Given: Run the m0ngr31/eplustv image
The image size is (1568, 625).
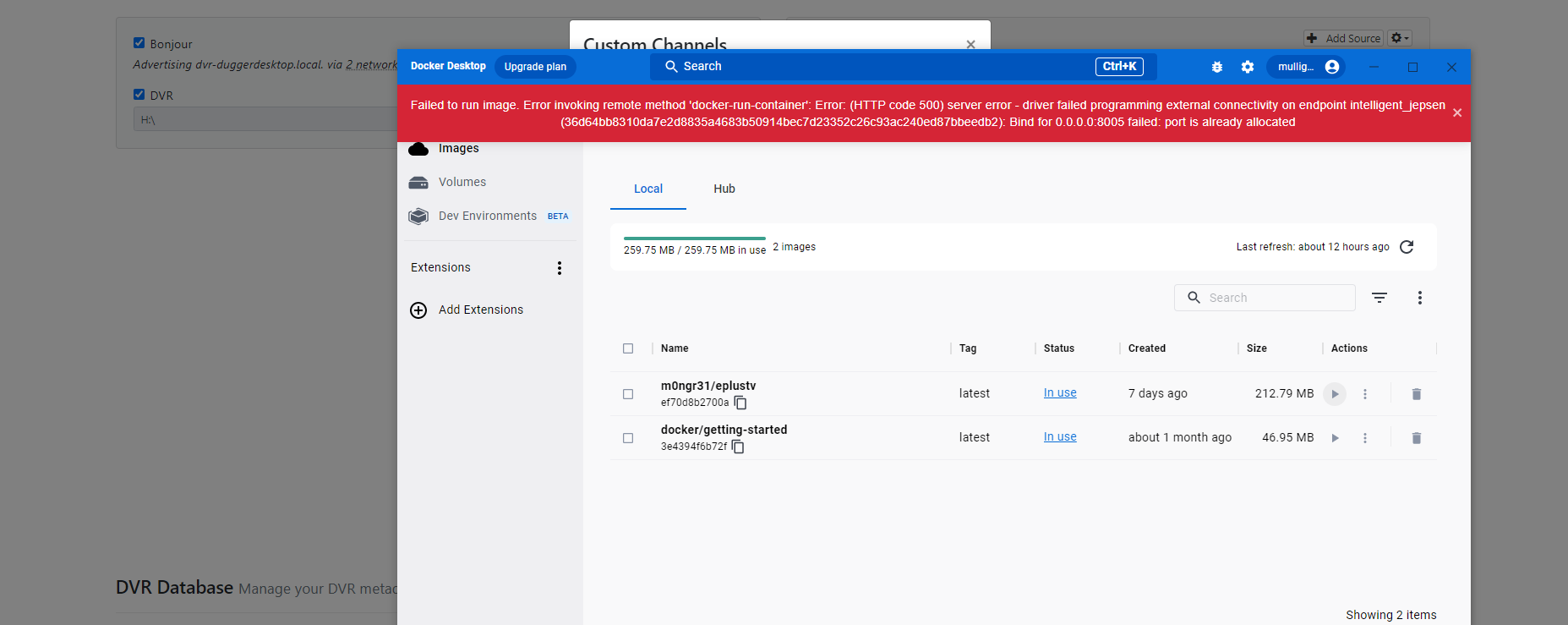Looking at the screenshot, I should pos(1335,394).
